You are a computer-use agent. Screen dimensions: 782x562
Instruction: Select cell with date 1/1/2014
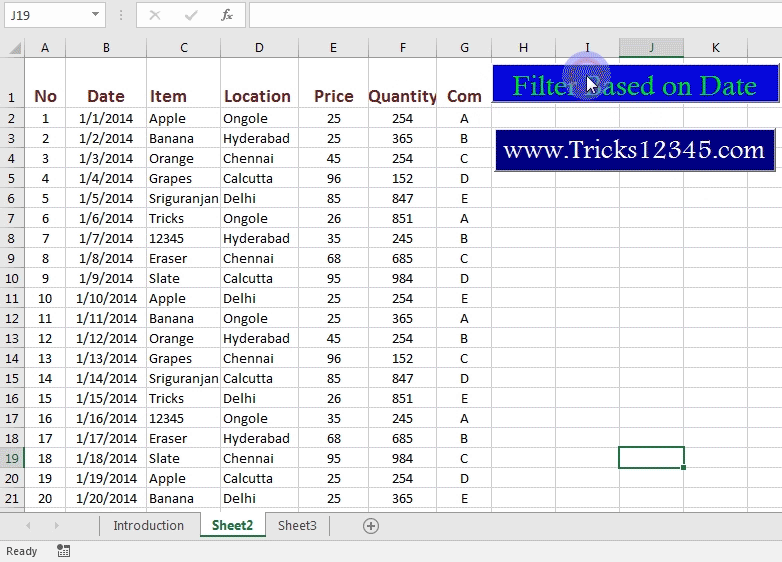coord(106,118)
